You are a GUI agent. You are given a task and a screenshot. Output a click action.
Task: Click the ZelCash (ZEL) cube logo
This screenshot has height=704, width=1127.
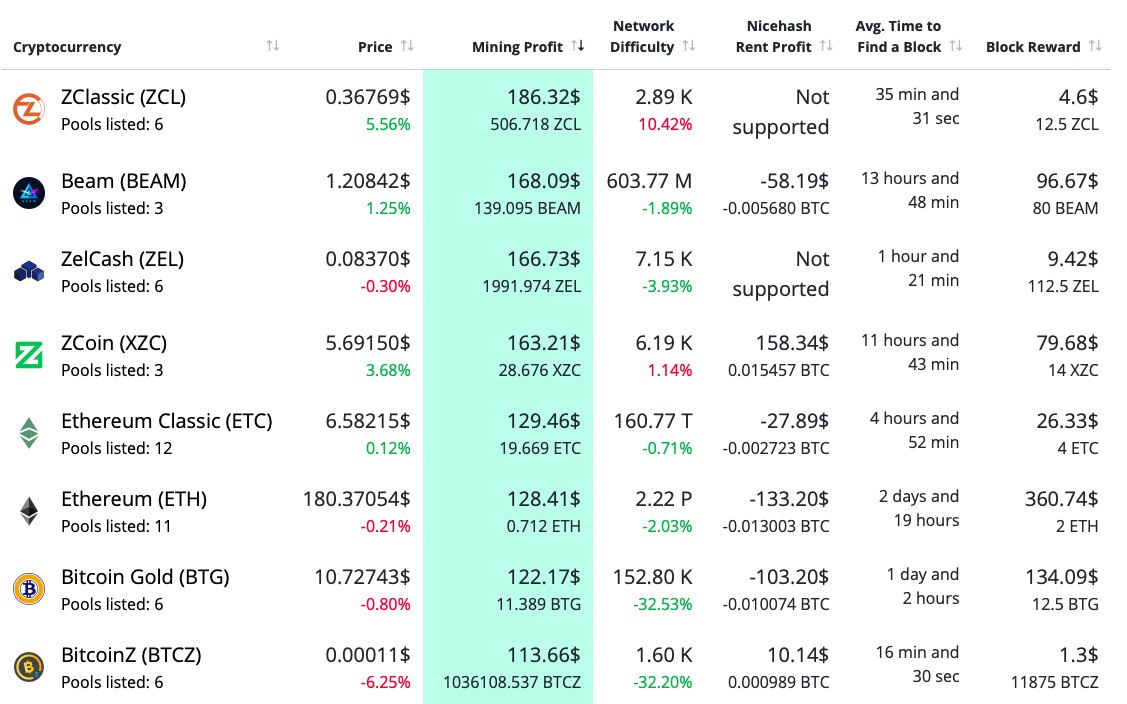pyautogui.click(x=29, y=272)
